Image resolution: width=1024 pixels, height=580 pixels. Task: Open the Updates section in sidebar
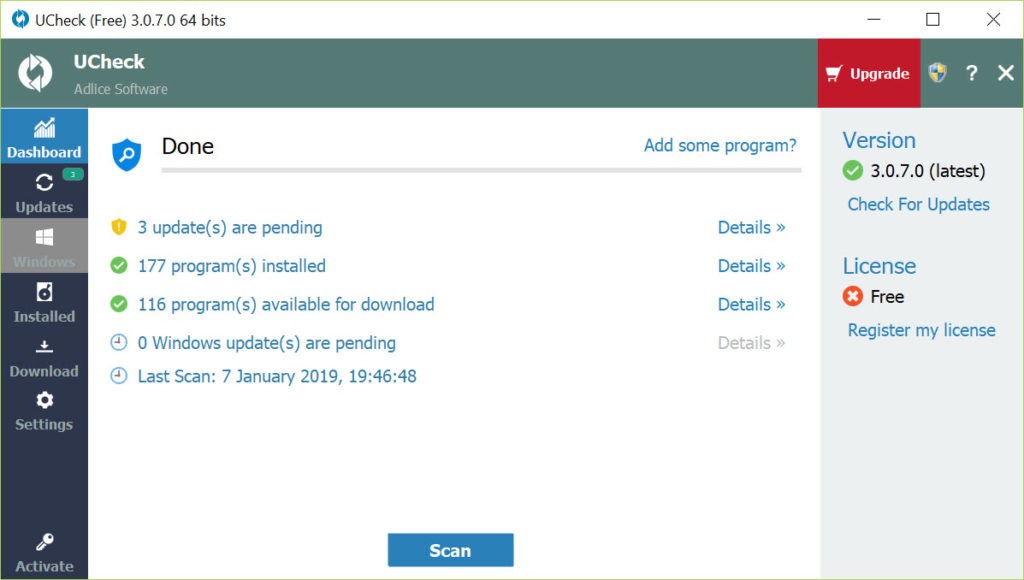coord(44,191)
